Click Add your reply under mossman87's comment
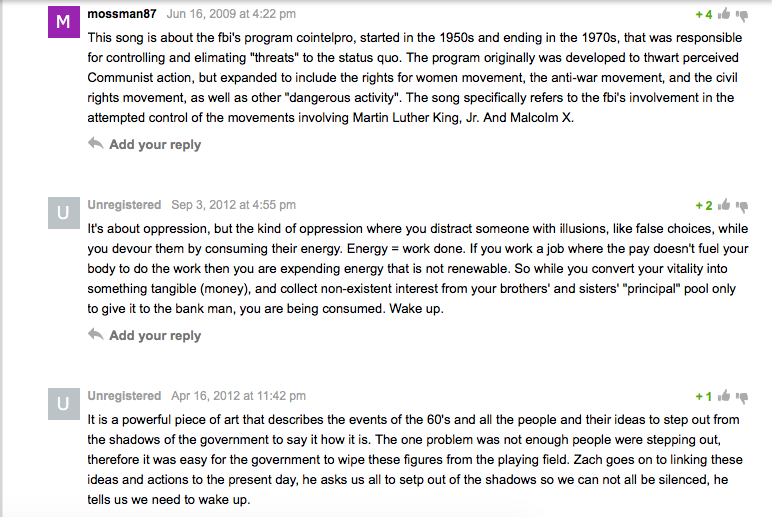 coord(155,145)
